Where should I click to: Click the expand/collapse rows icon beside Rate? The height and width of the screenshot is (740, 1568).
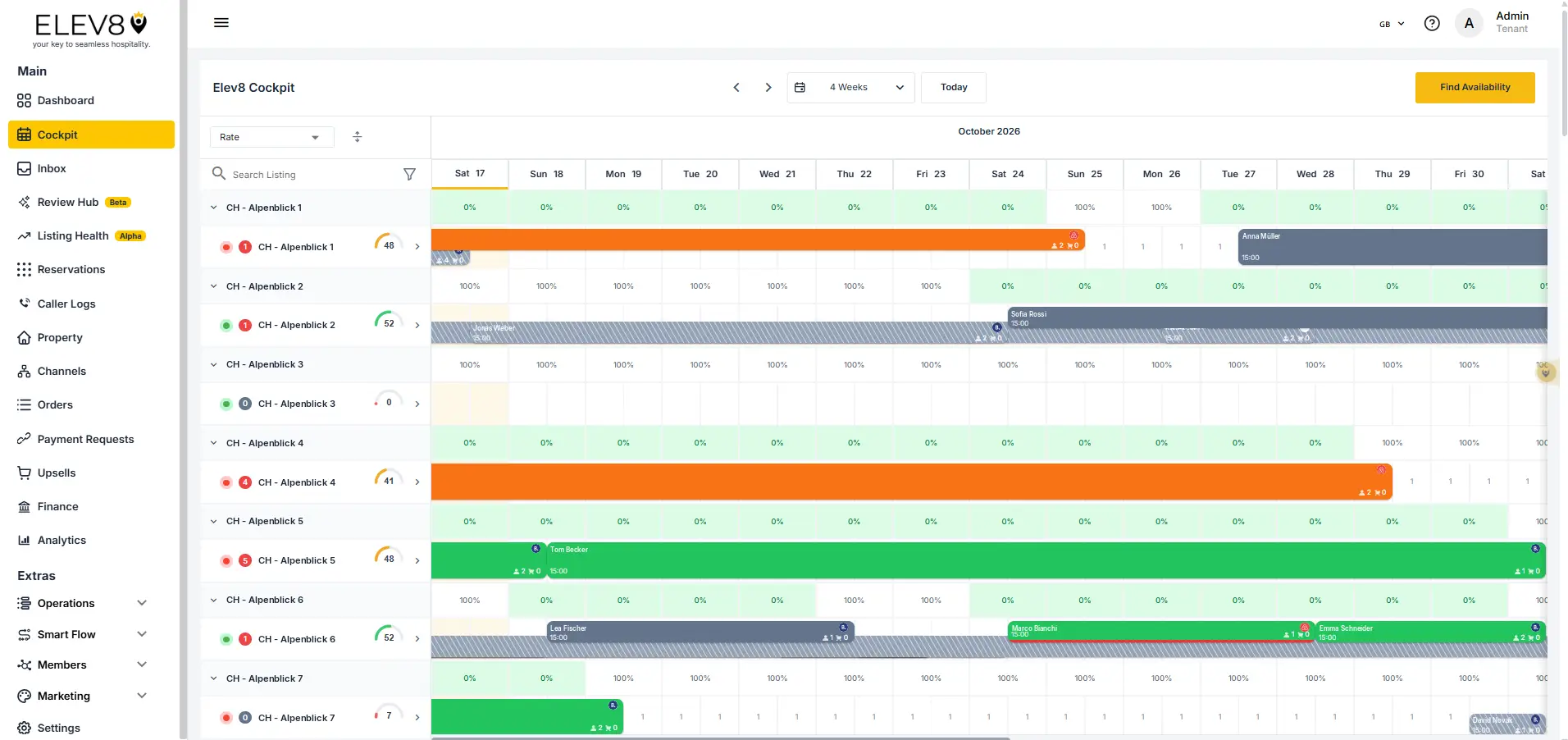point(357,137)
